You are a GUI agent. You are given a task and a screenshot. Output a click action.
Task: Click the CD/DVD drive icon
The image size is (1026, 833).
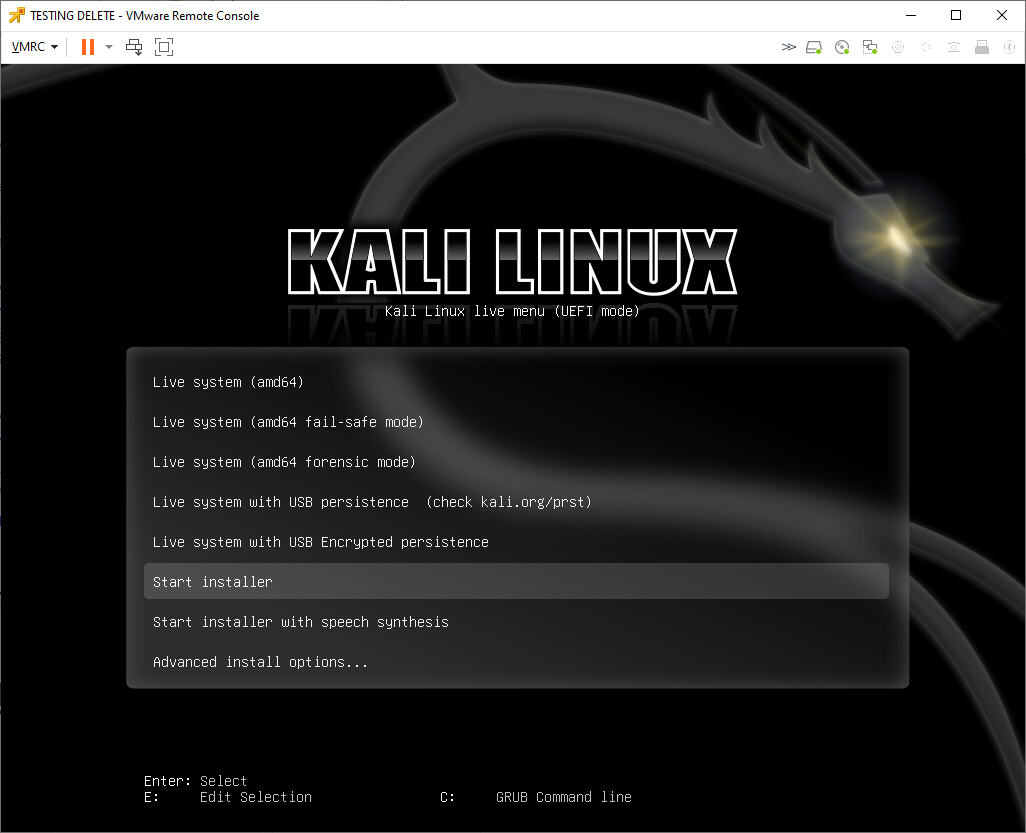coord(842,47)
